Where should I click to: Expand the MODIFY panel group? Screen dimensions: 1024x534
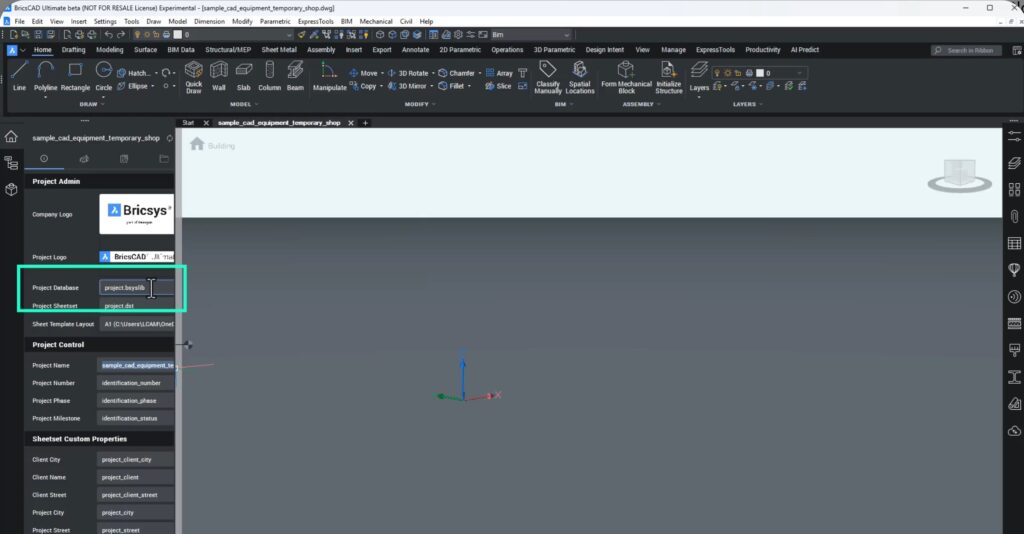pyautogui.click(x=419, y=104)
